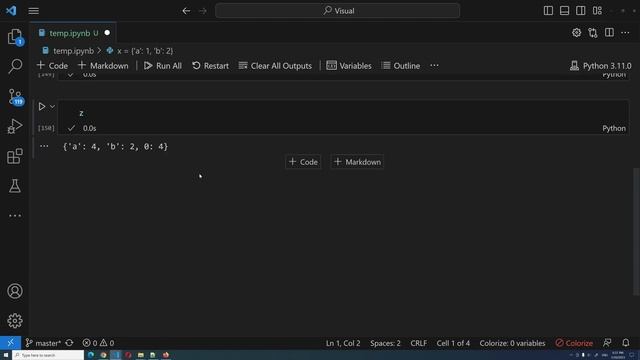Open the Run and Debug view
640x360 pixels.
(15, 126)
